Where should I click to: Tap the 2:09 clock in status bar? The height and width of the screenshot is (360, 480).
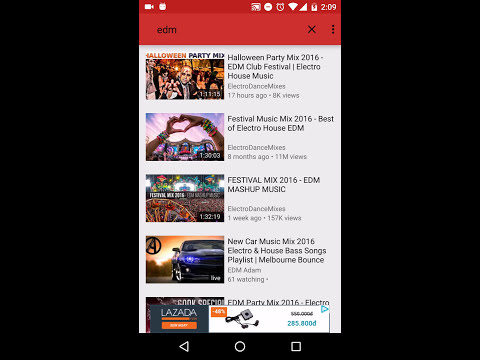pos(328,7)
